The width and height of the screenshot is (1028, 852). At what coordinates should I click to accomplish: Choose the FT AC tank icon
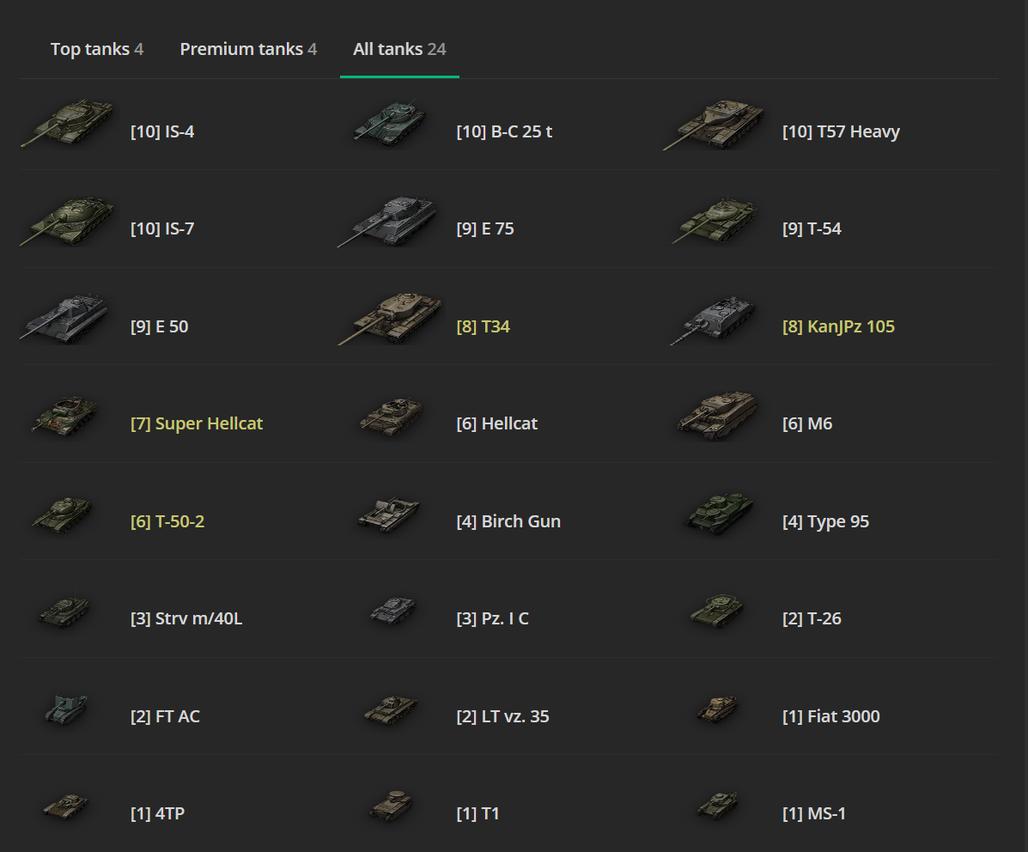point(66,710)
